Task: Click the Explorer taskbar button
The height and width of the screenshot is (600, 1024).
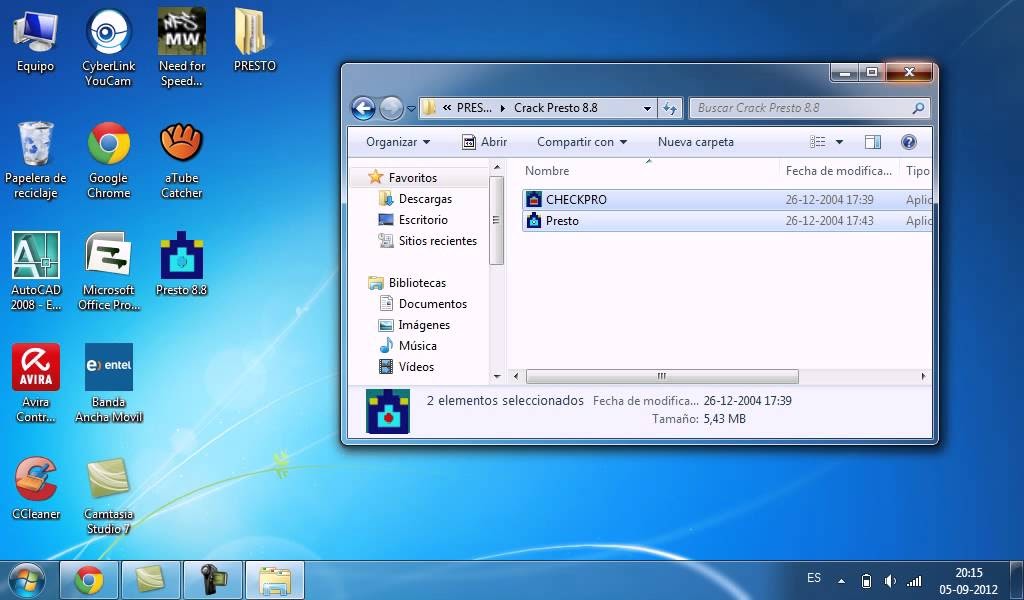Action: point(275,580)
